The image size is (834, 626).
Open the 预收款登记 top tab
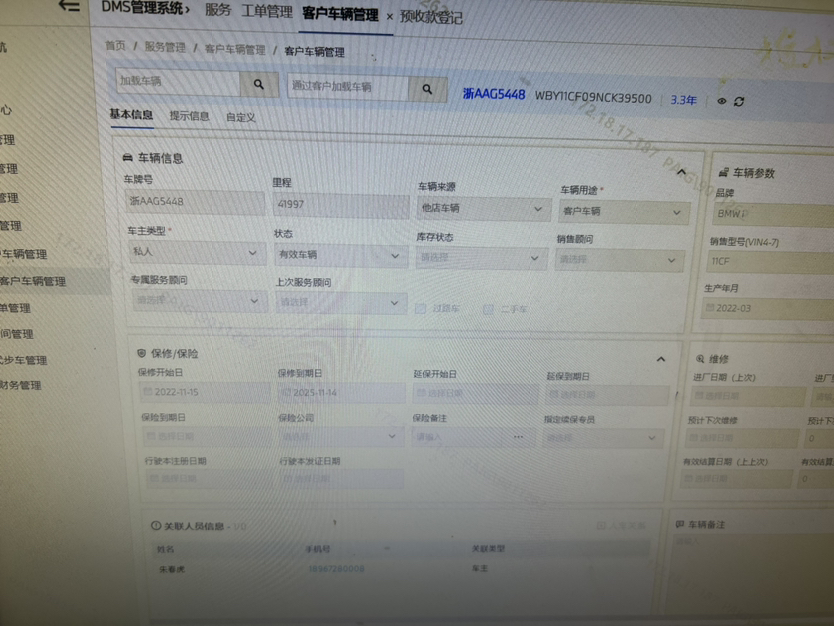431,16
